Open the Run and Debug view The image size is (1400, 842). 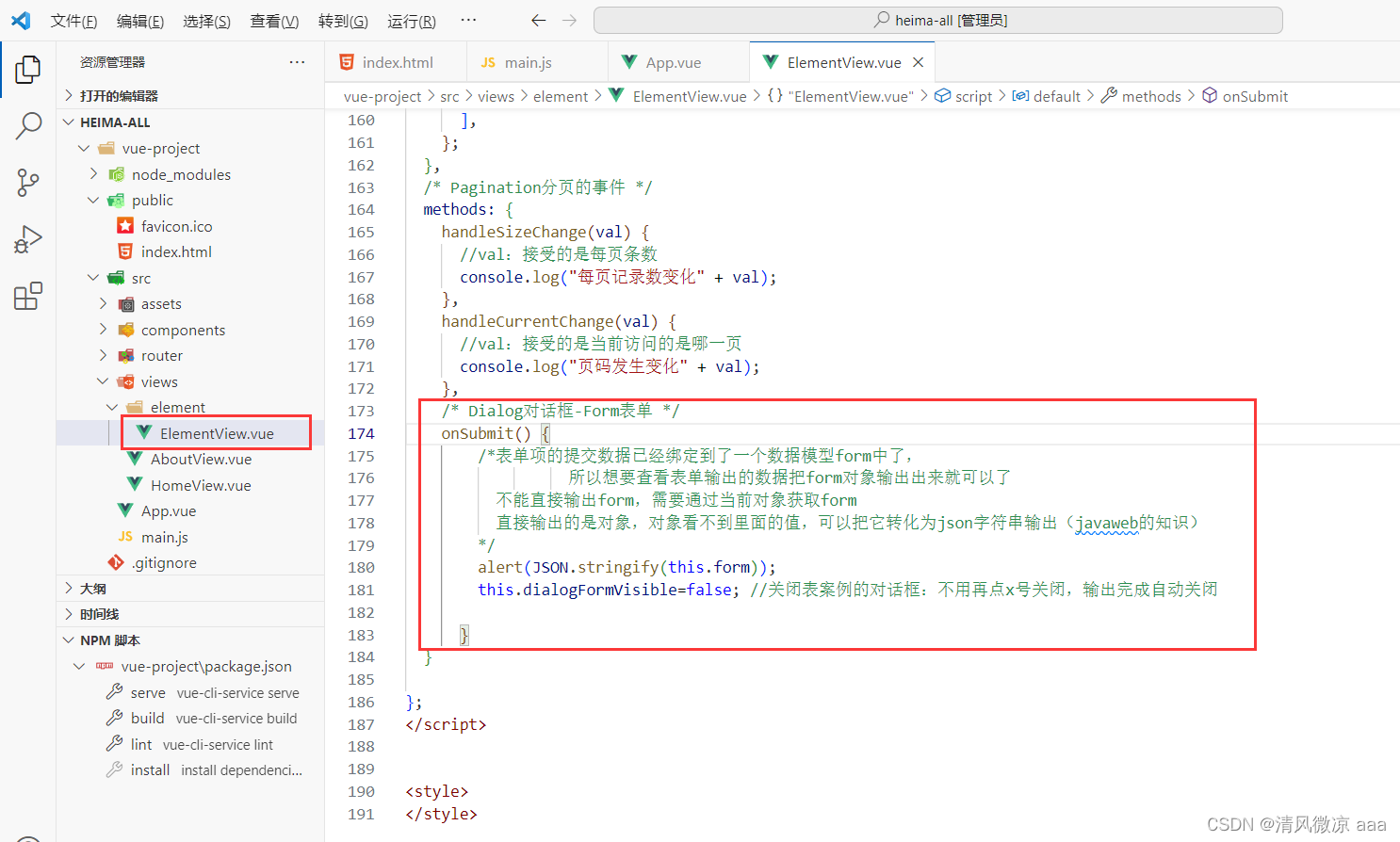click(x=28, y=239)
